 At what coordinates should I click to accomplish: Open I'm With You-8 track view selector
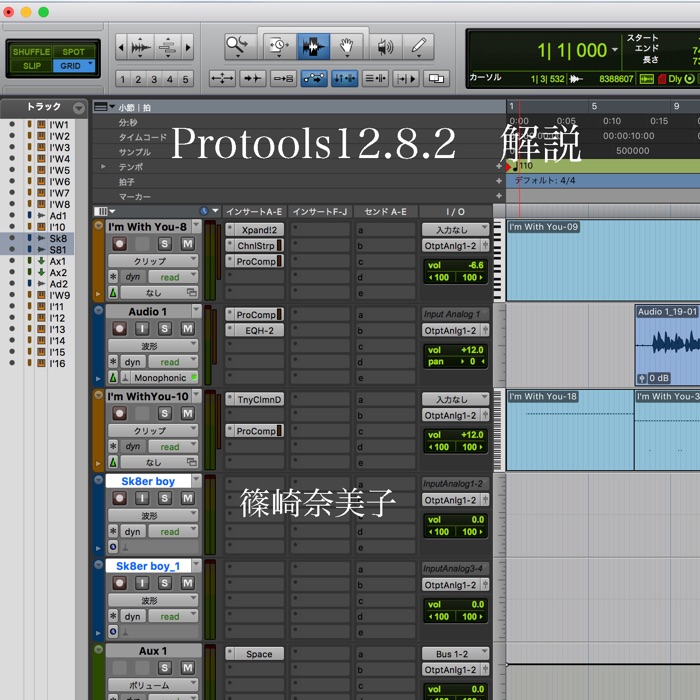(x=153, y=261)
